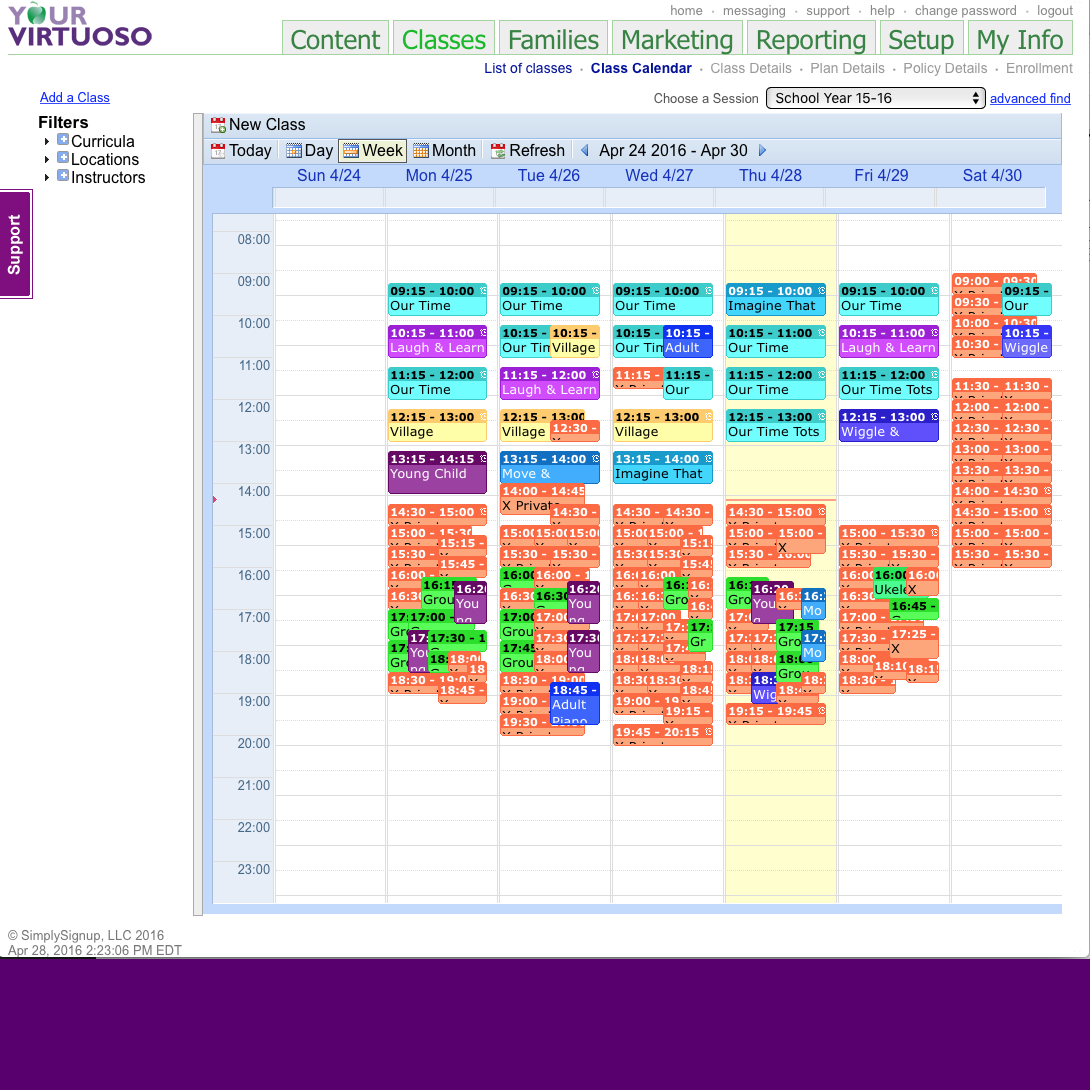Expand the Curricula filter triangle

click(47, 142)
